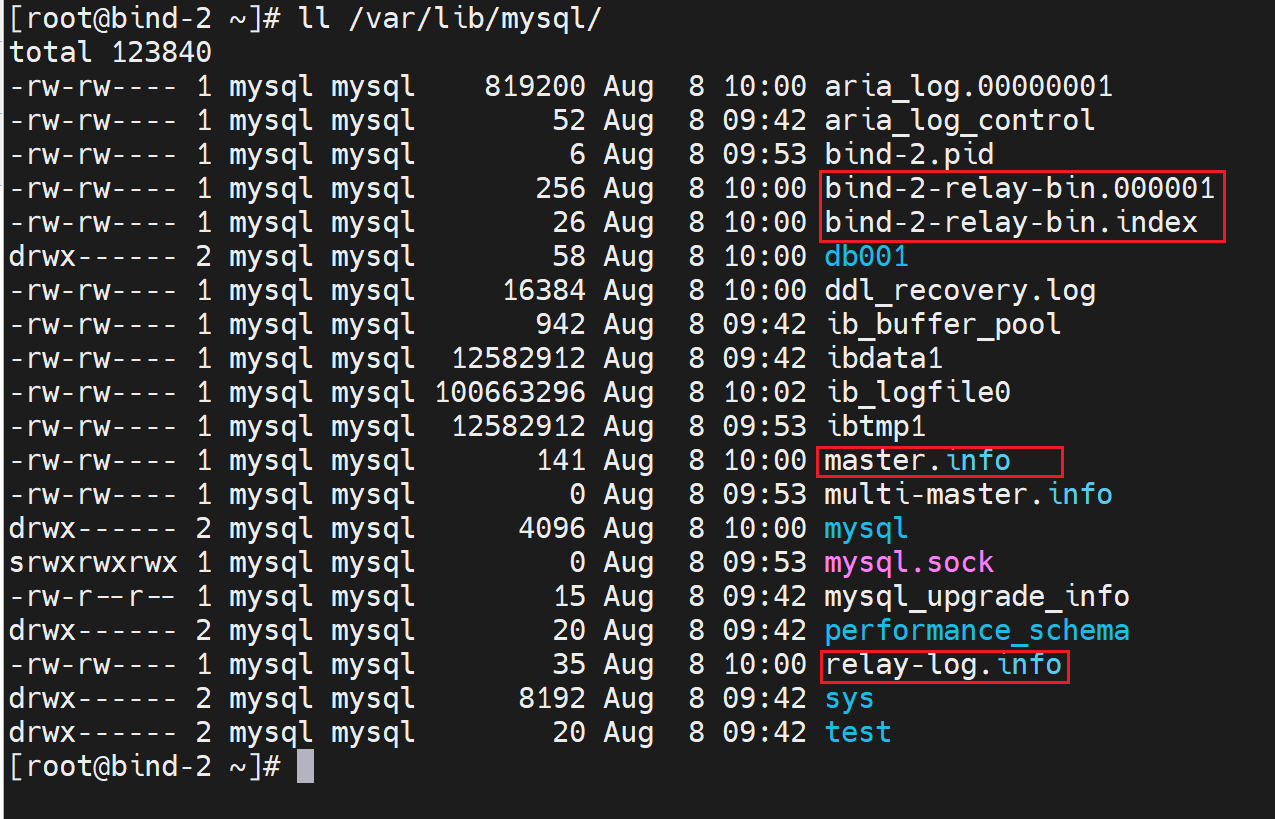Screen dimensions: 1275x819
Task: Click the highlighted relay-log.info file
Action: pos(942,665)
